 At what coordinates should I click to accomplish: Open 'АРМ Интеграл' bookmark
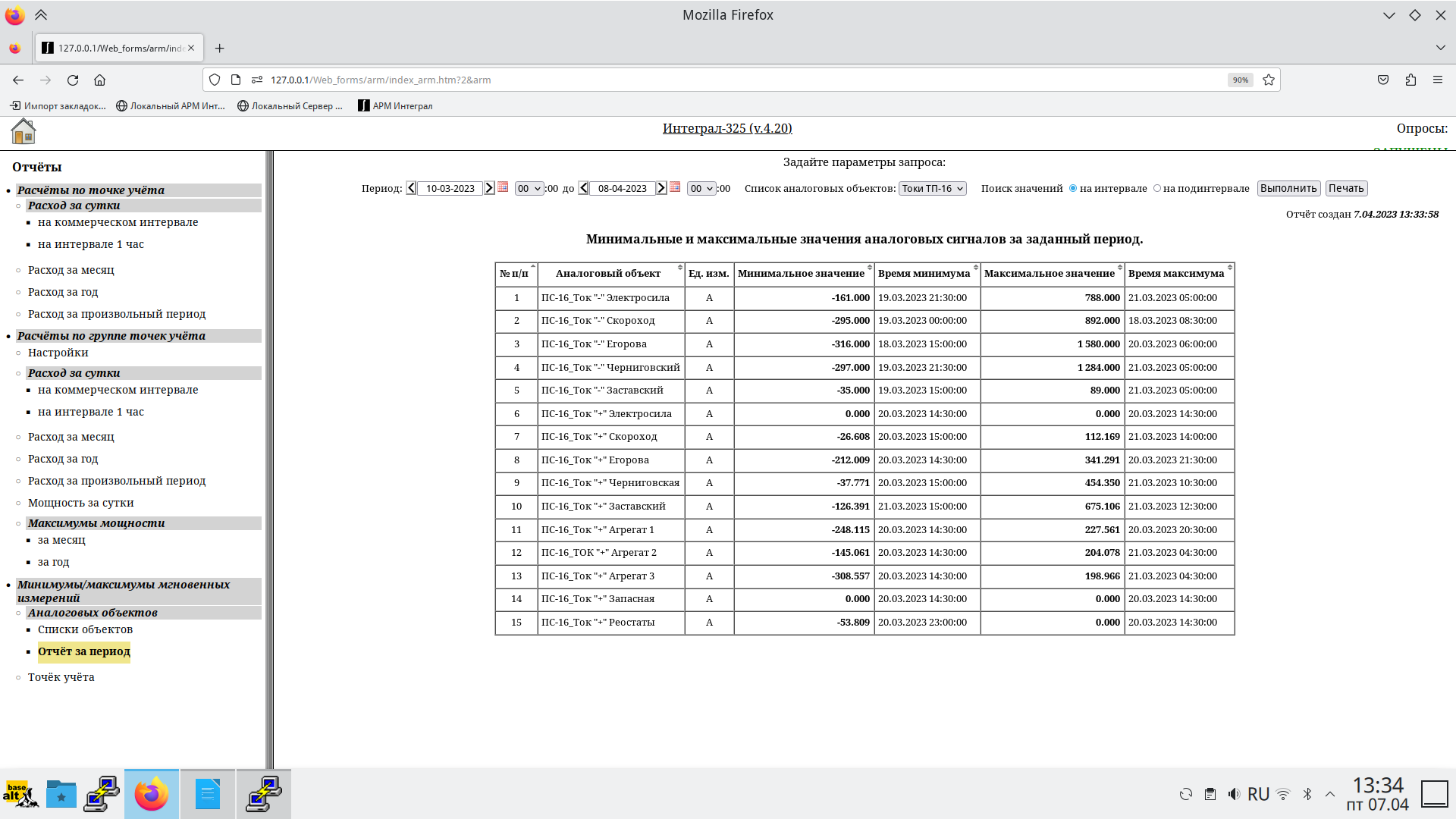tap(395, 106)
